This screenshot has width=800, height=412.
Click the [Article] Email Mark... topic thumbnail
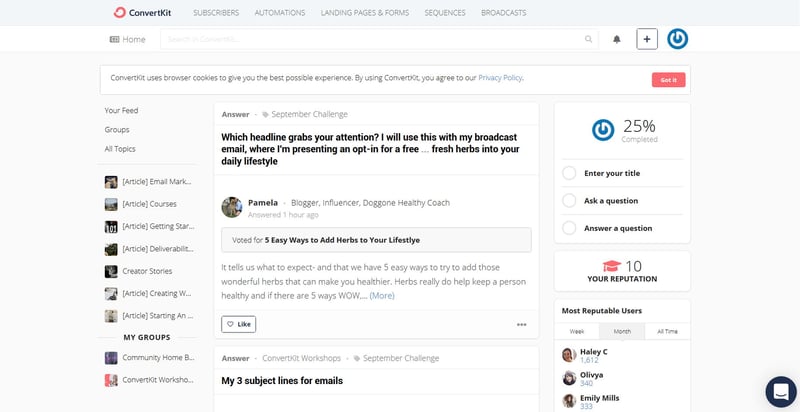coord(111,182)
